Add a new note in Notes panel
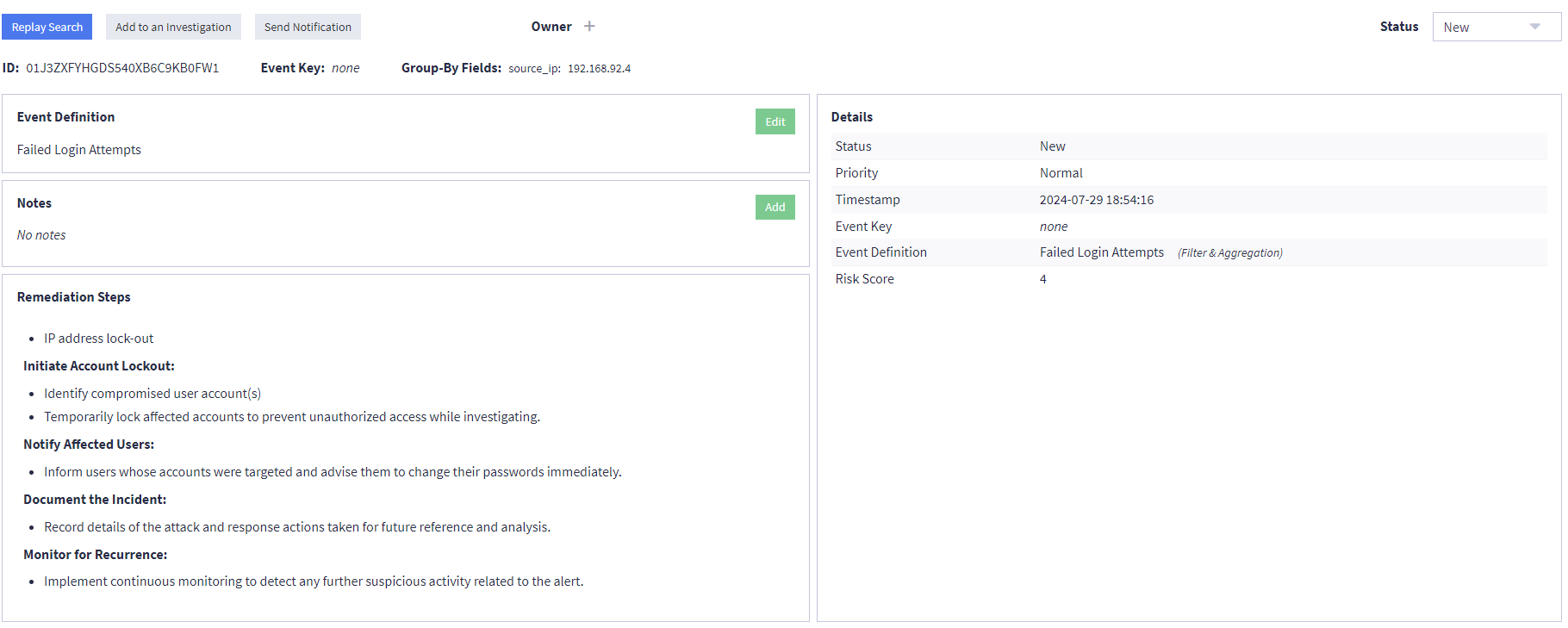This screenshot has height=628, width=1568. coord(775,207)
